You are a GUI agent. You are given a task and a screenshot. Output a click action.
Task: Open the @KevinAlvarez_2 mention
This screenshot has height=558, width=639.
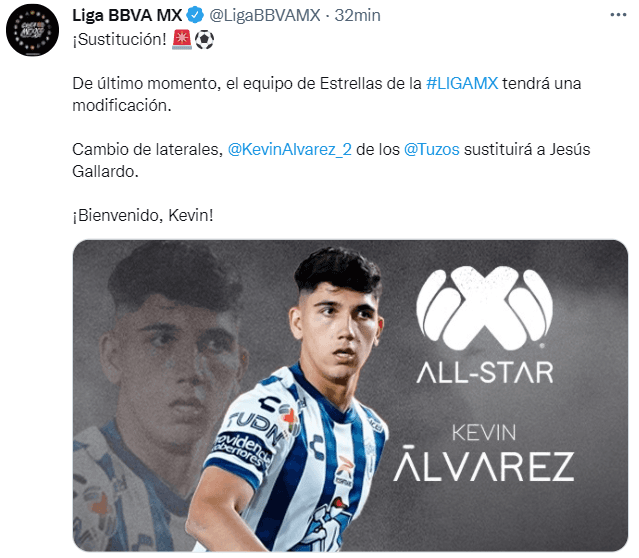(289, 149)
